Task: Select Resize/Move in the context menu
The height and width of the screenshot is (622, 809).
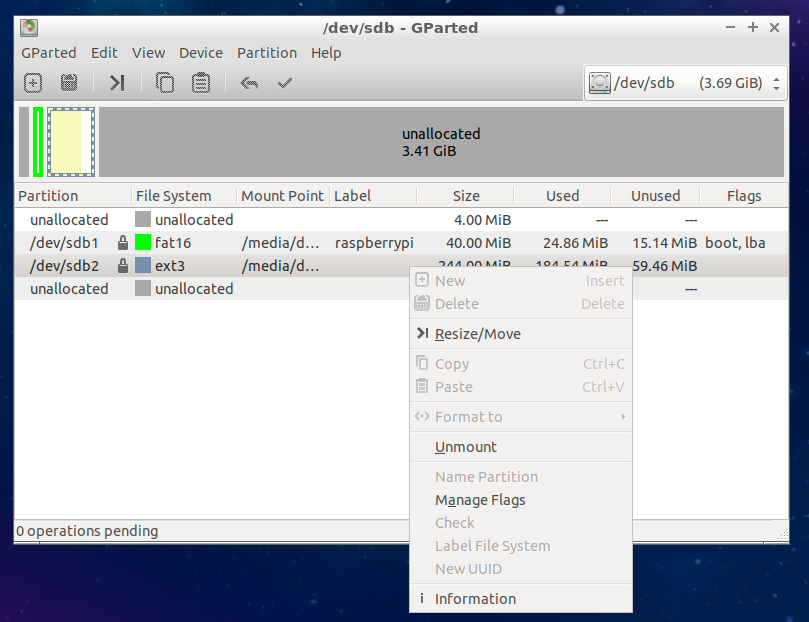Action: tap(478, 334)
